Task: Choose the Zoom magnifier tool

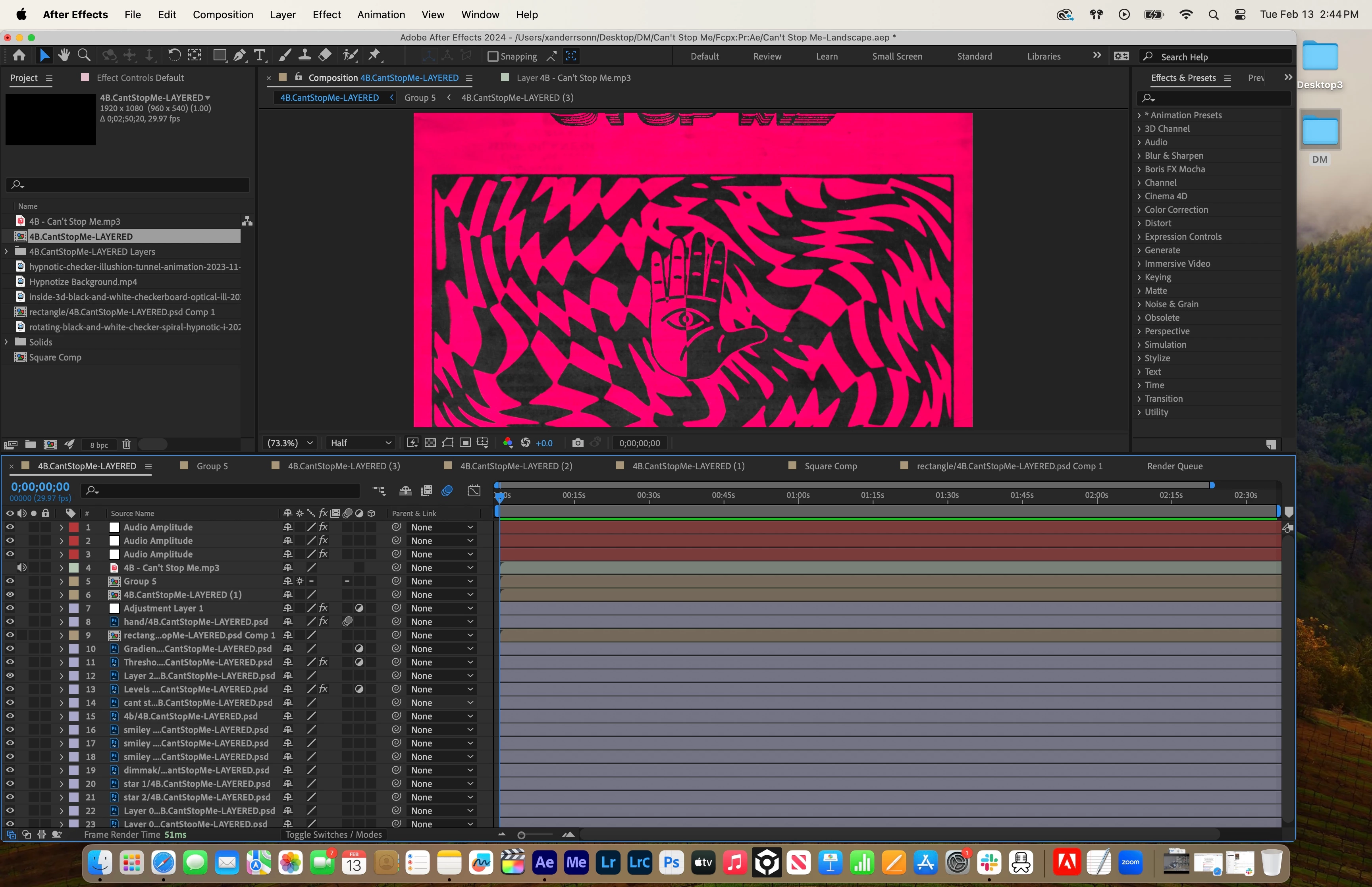Action: pos(84,55)
